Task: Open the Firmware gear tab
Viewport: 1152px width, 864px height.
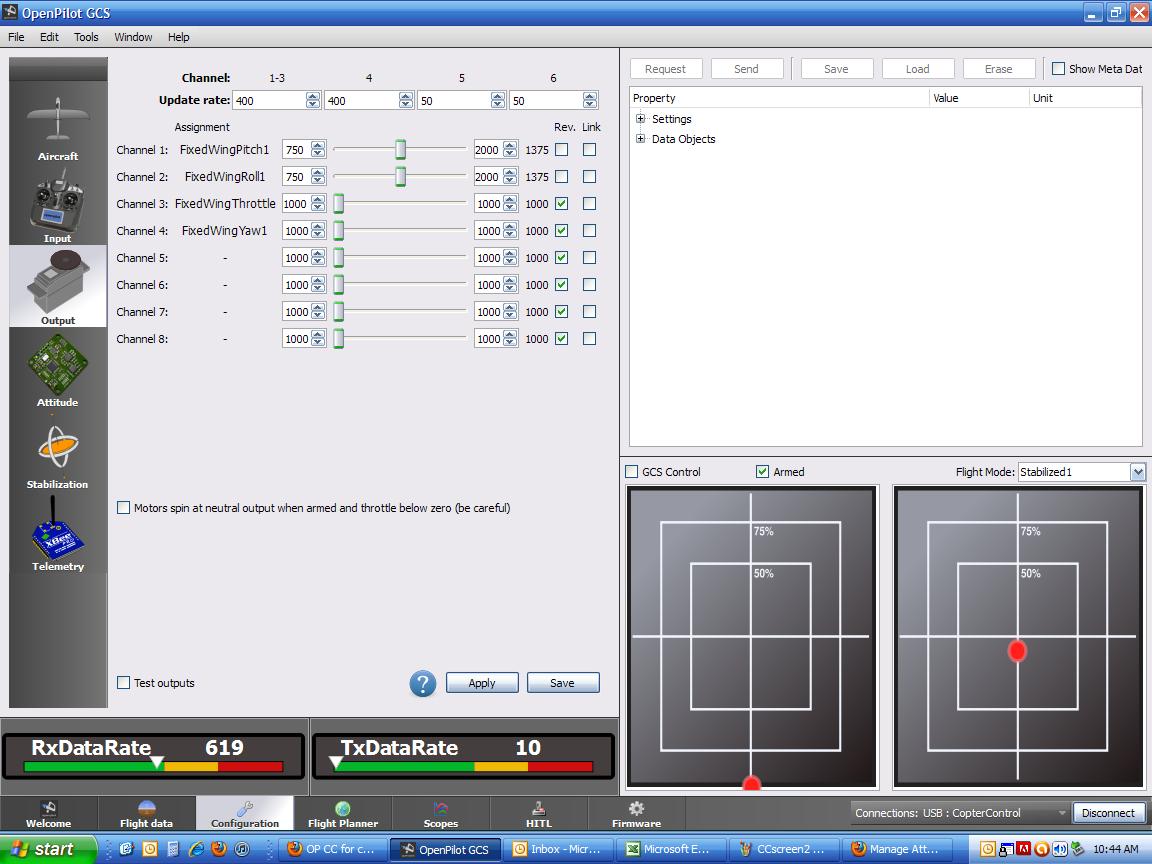Action: 636,814
